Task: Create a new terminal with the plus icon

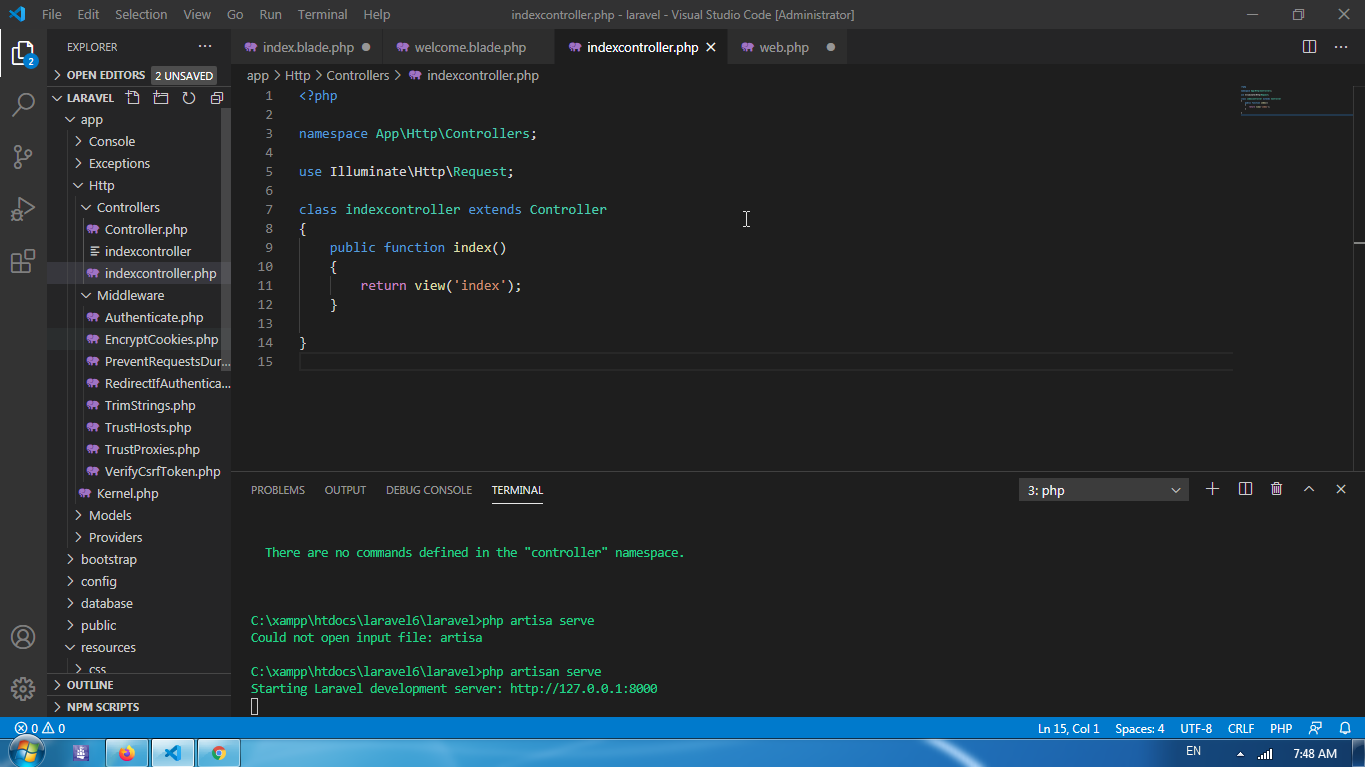Action: click(x=1213, y=489)
